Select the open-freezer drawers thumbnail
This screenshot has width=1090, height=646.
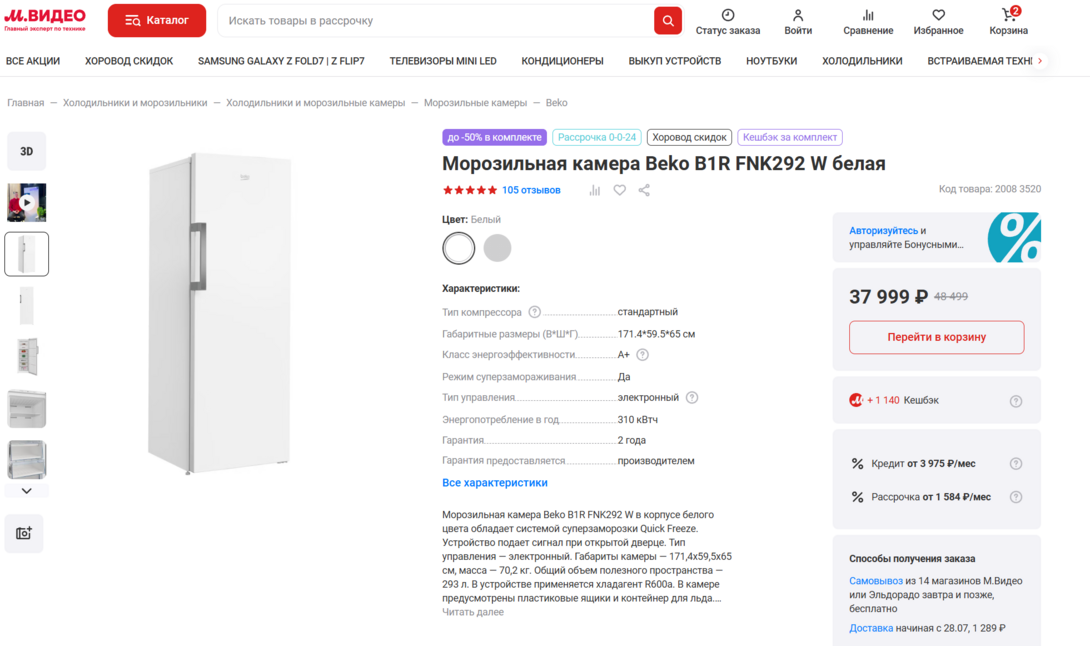coord(26,357)
